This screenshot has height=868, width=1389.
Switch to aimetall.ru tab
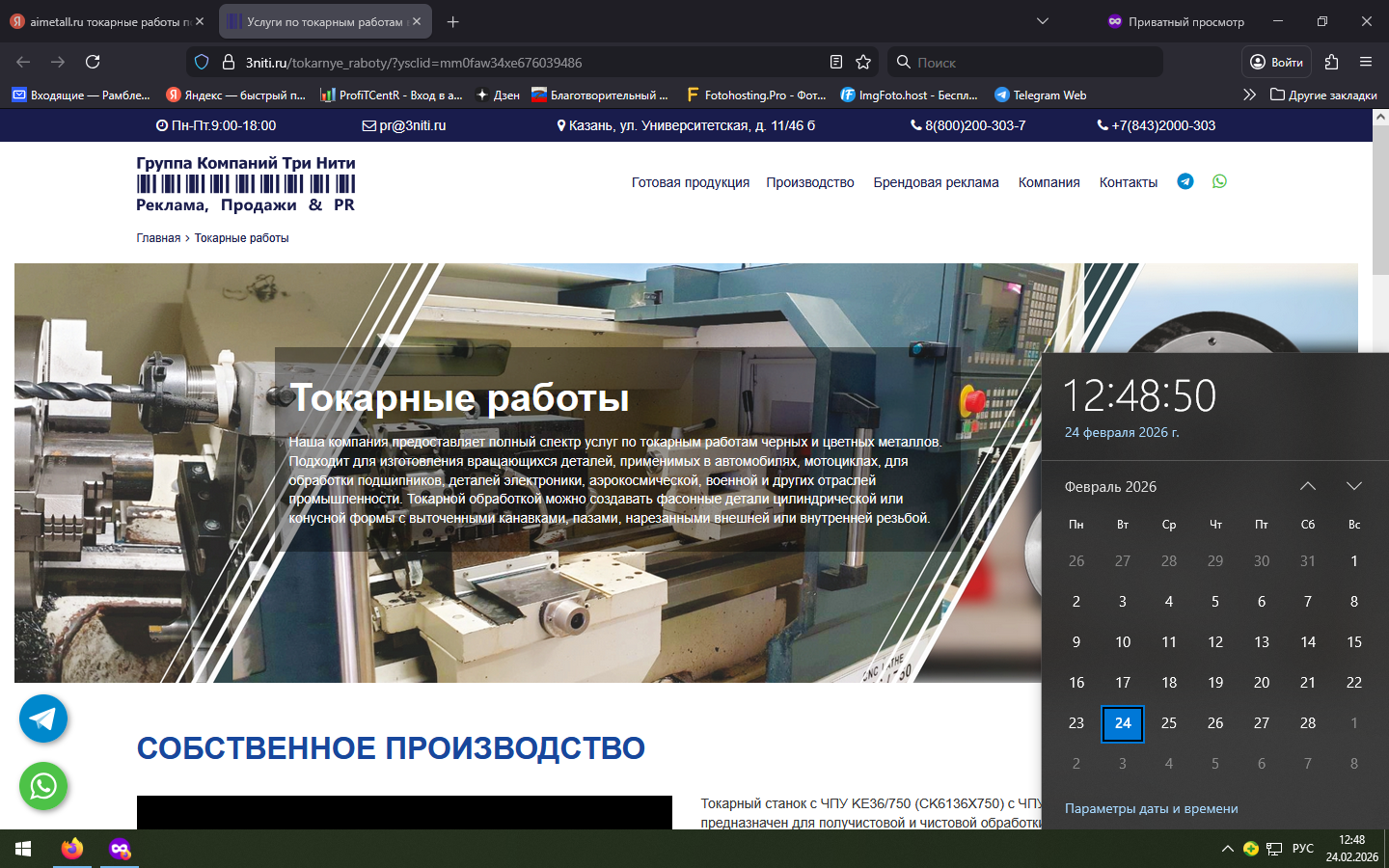coord(104,21)
